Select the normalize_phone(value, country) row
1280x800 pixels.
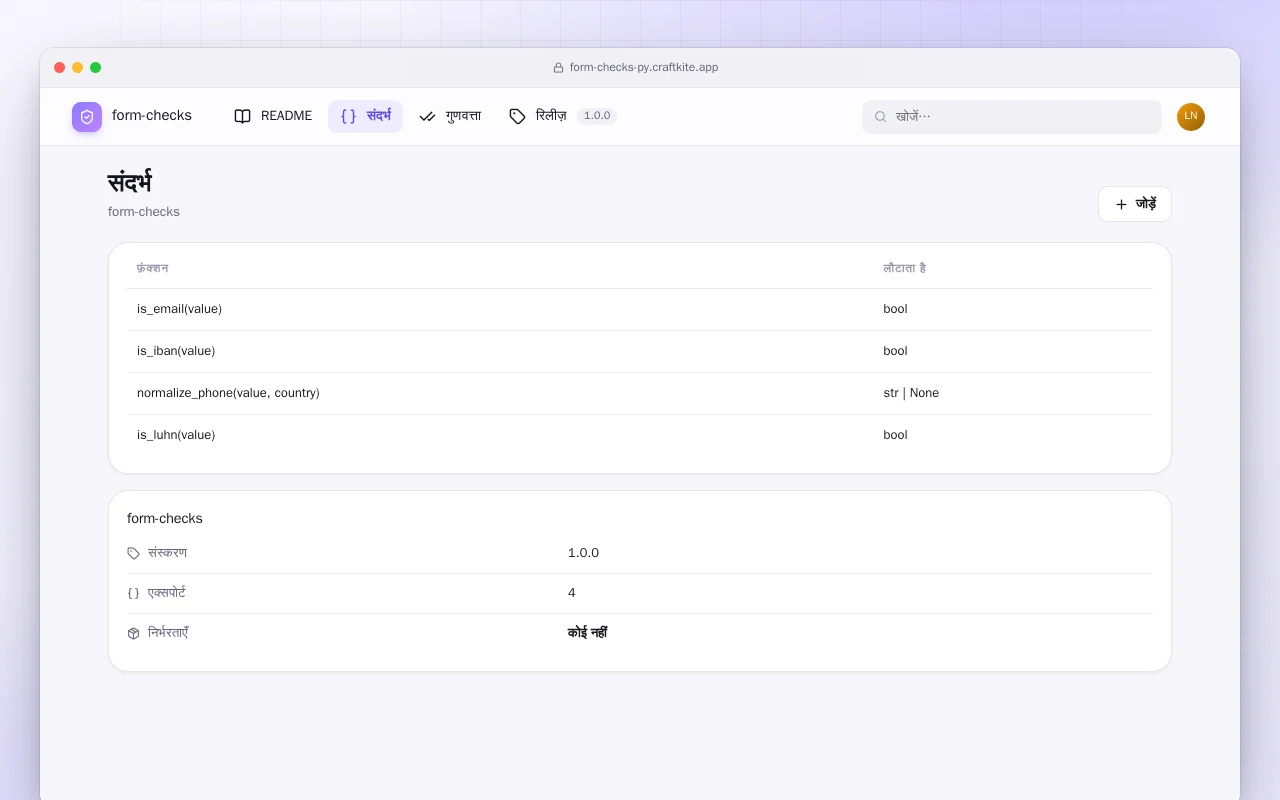click(640, 393)
